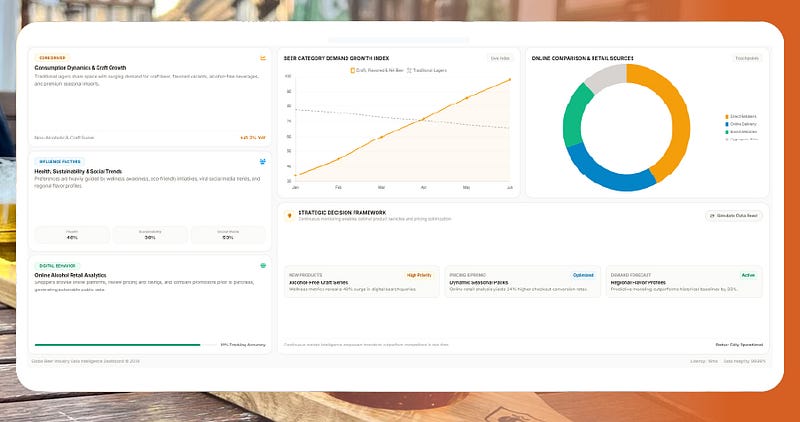Click the green legend swatch in donut legend

pos(727,132)
